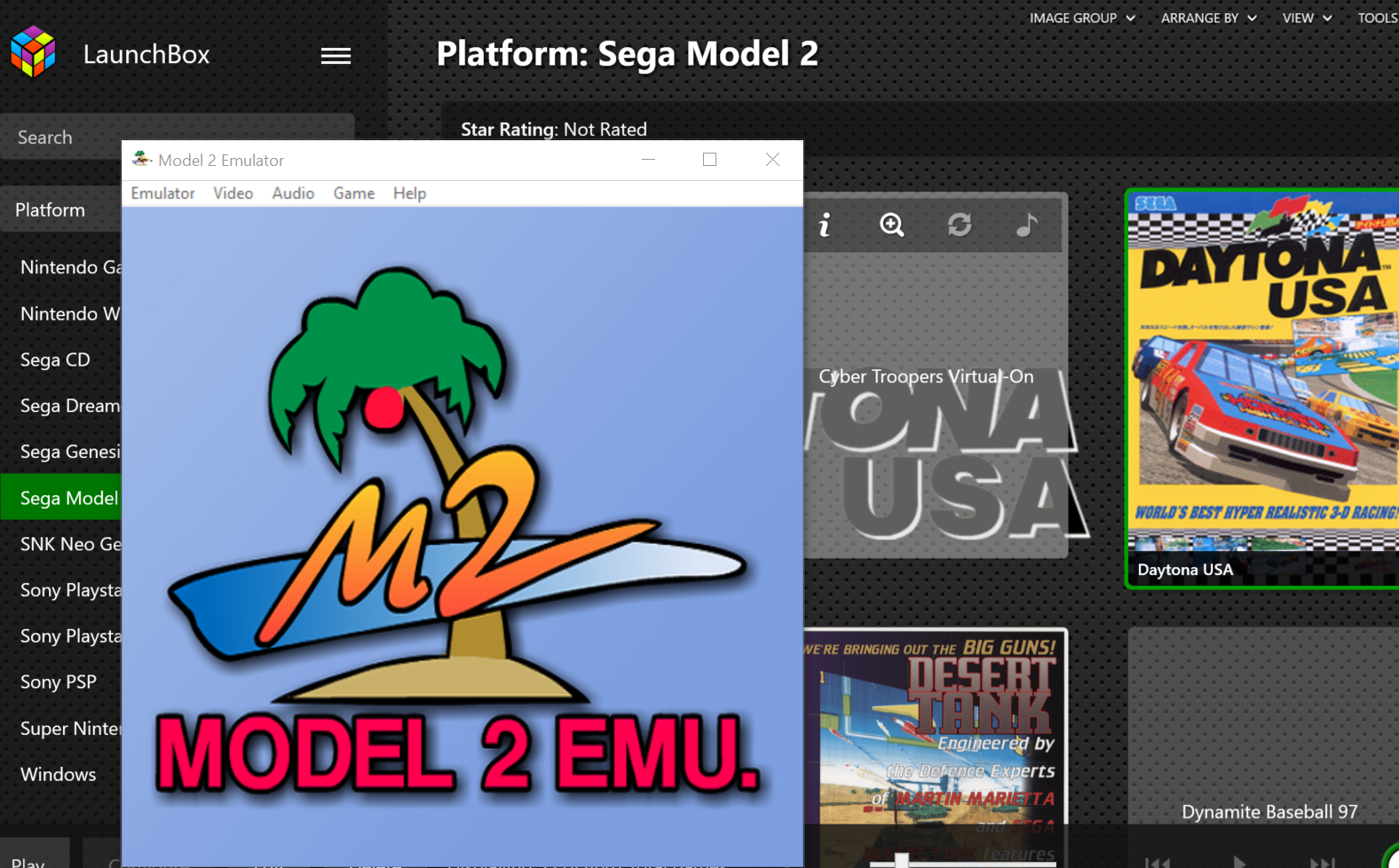Select the Cyber Troopers Virtual-On tile
Viewport: 1399px width, 868px height.
(936, 375)
